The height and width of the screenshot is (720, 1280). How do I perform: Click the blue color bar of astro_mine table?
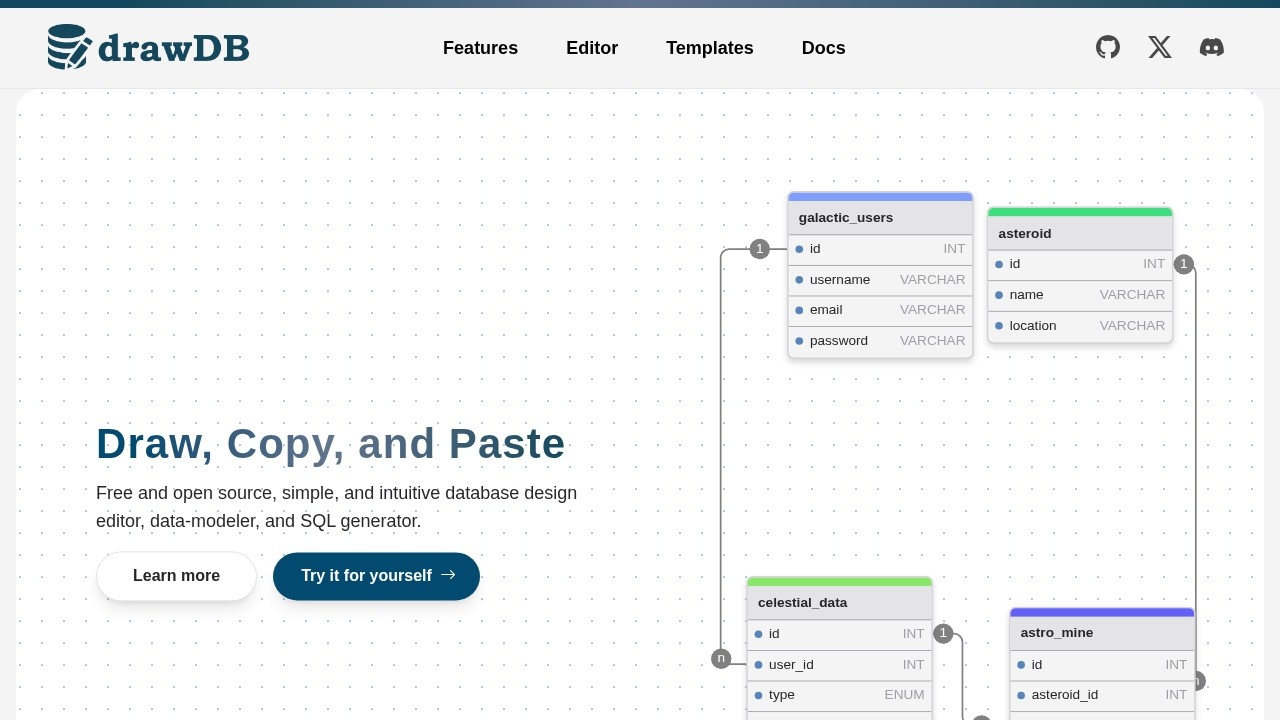point(1102,612)
